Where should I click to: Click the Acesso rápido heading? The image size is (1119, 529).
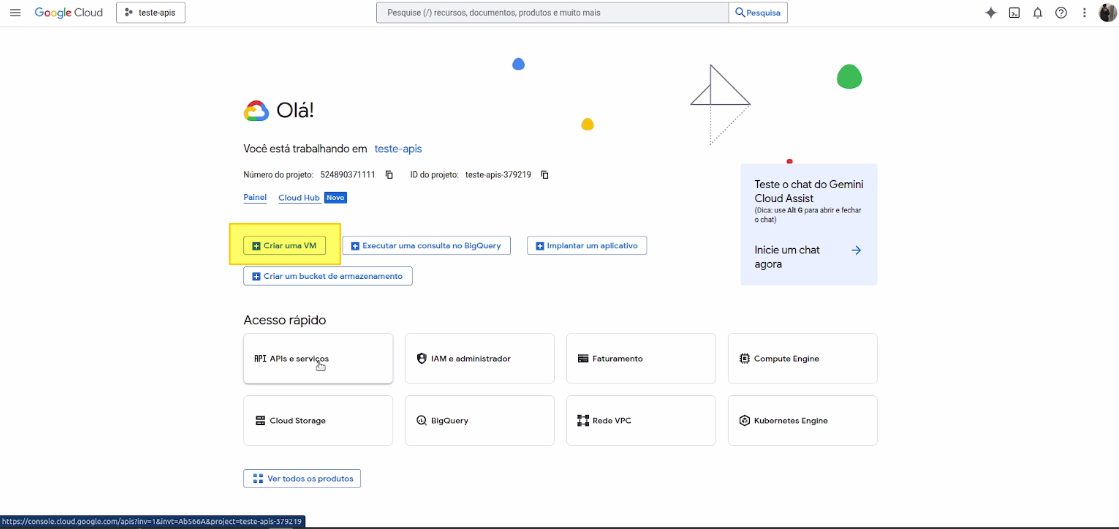pos(285,321)
